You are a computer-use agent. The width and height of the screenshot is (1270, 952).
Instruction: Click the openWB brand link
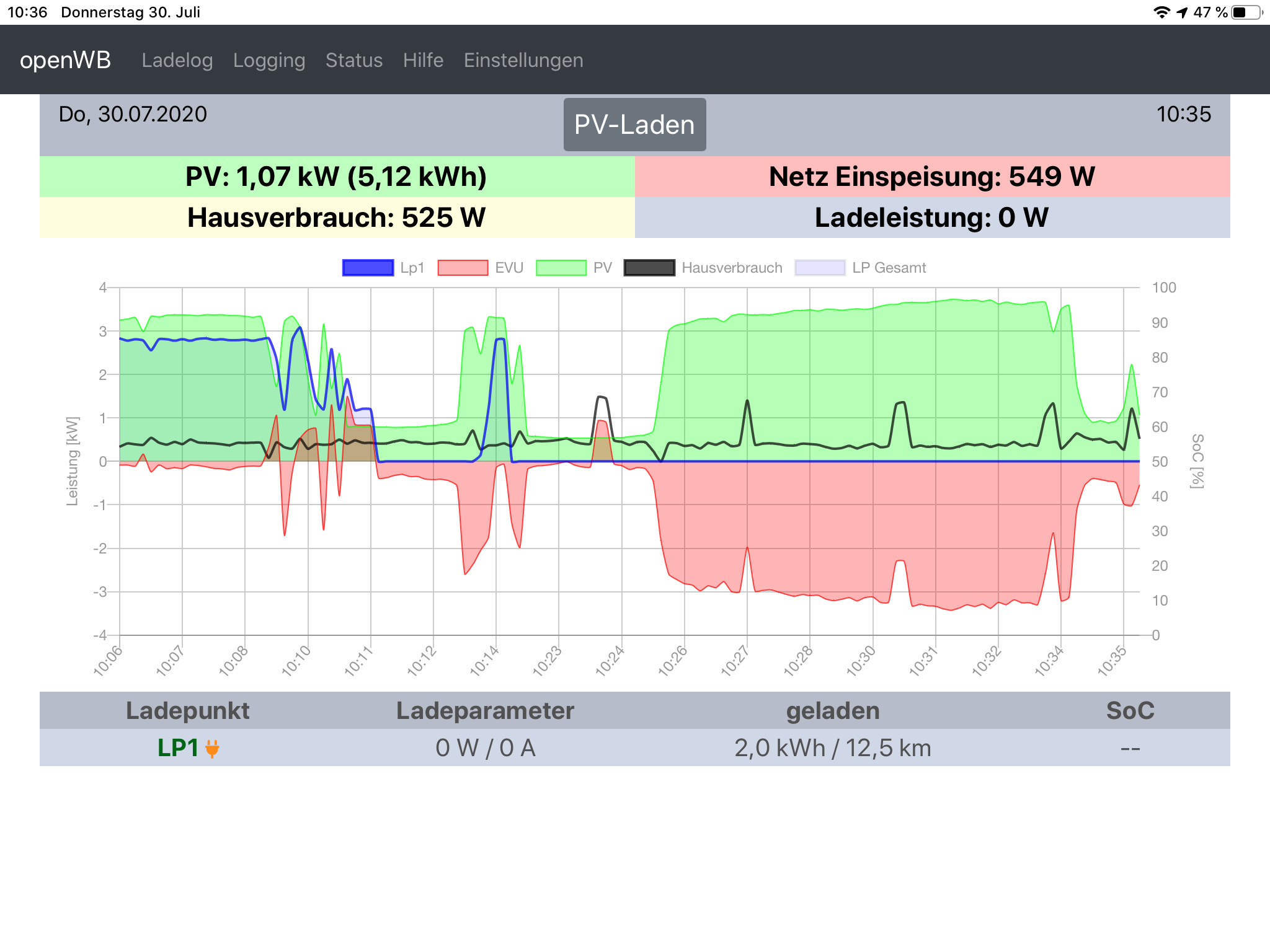point(65,60)
